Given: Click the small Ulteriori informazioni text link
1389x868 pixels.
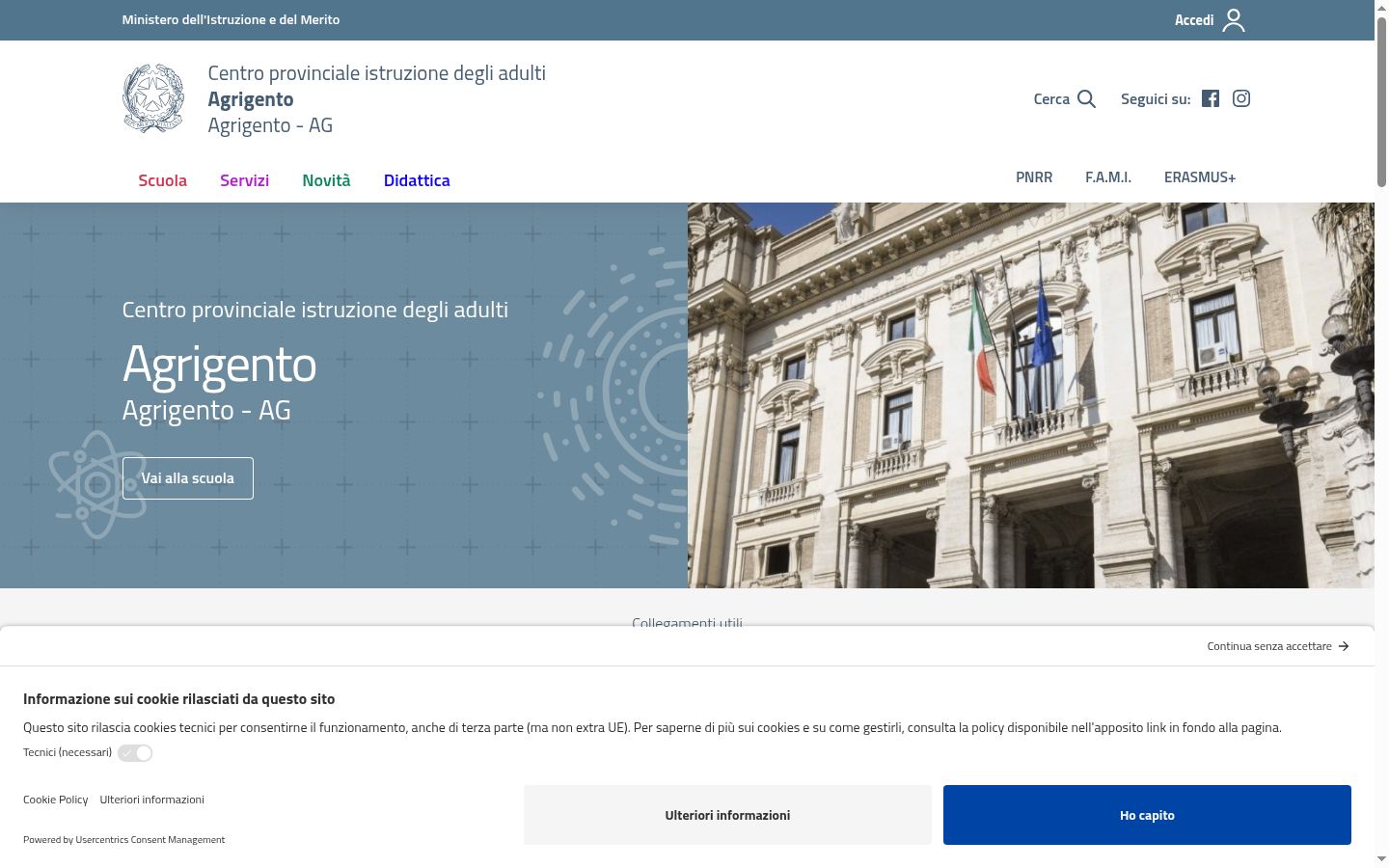Looking at the screenshot, I should point(151,800).
